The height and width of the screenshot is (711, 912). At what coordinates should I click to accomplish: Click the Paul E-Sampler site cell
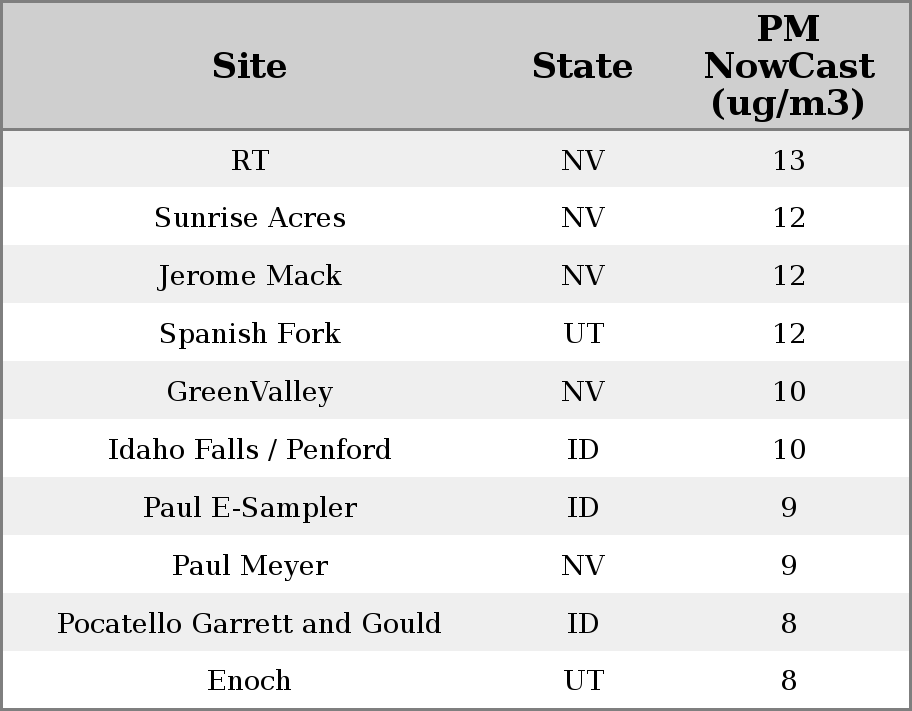tap(250, 508)
